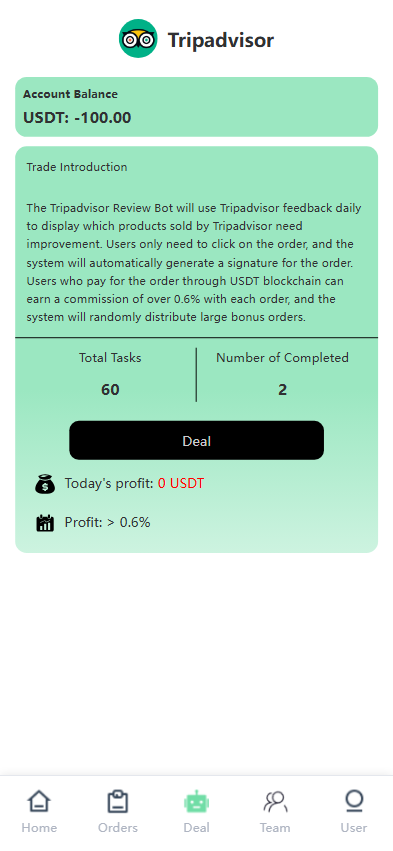Go to the User tab label
This screenshot has width=393, height=851.
click(354, 828)
